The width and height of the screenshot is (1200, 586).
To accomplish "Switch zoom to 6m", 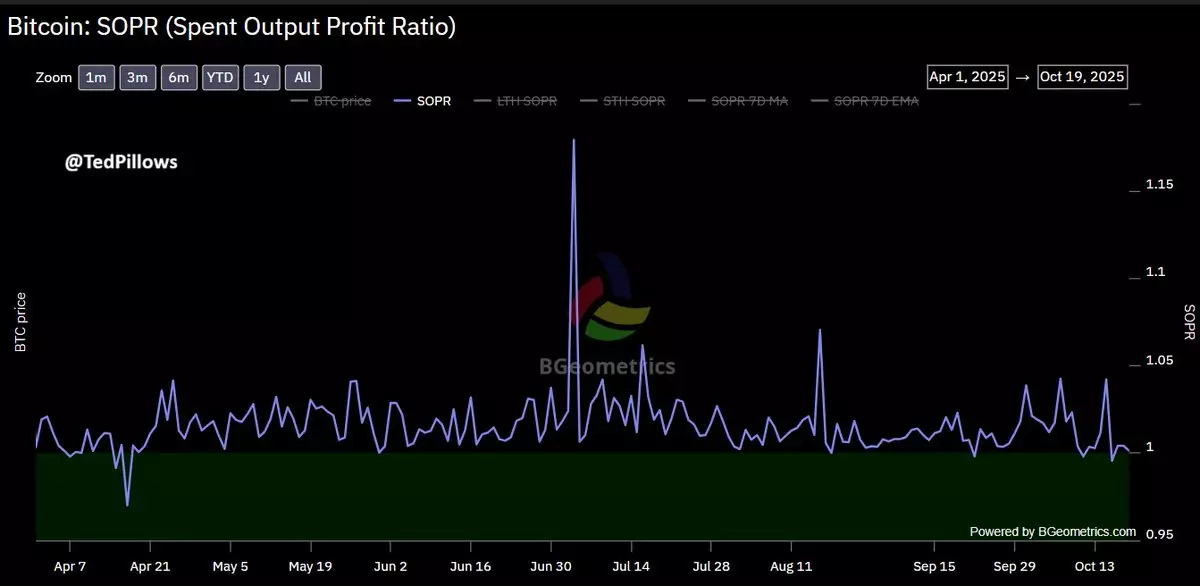I will click(x=178, y=78).
